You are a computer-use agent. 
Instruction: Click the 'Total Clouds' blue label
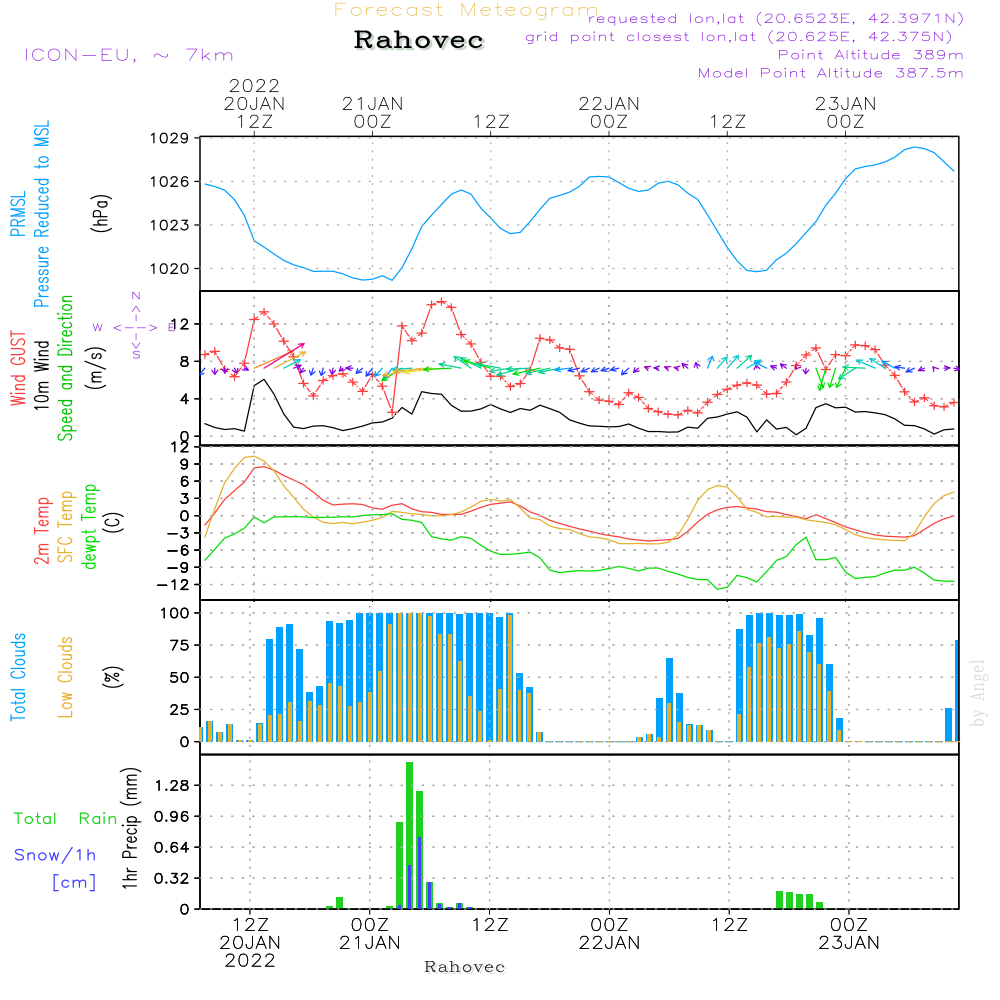[18, 677]
